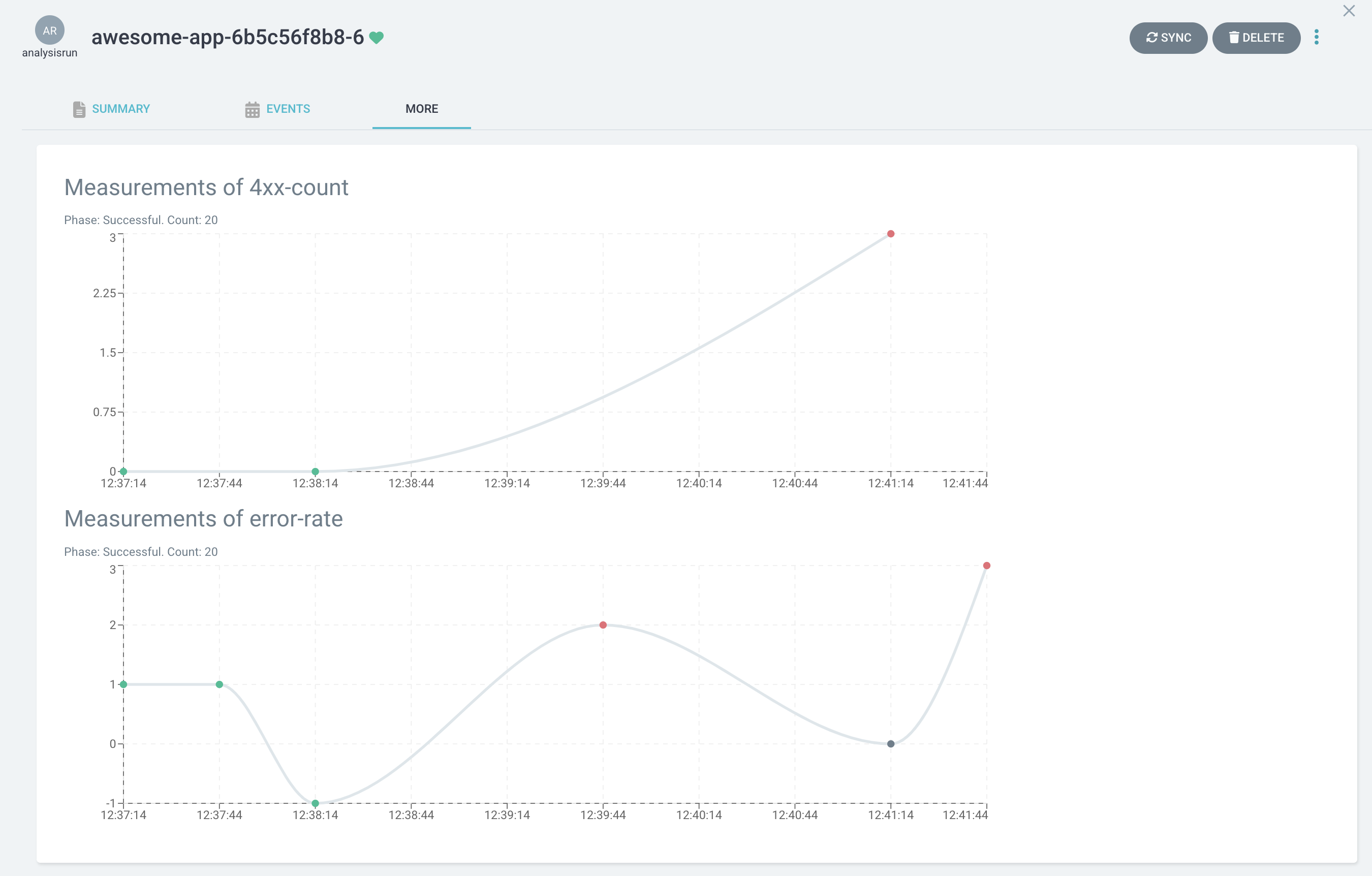
Task: Click red 4xx-count data point at 12:41:14
Action: [891, 234]
